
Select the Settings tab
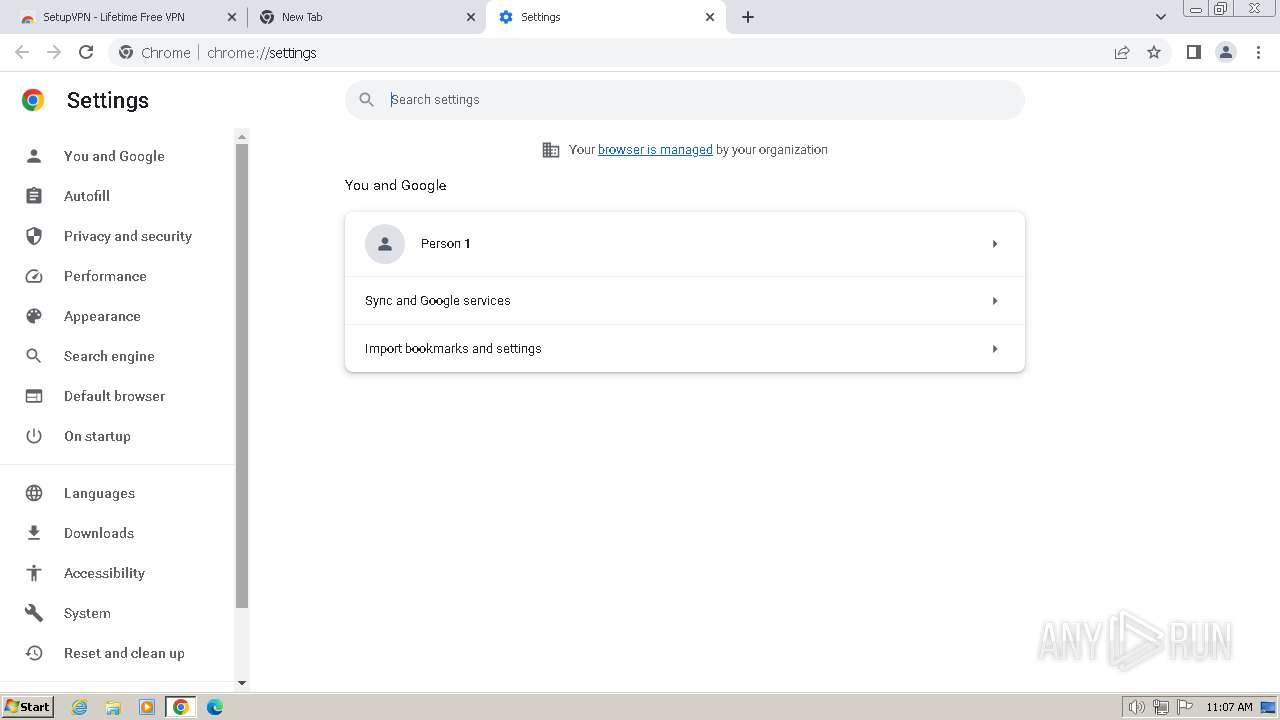(606, 17)
